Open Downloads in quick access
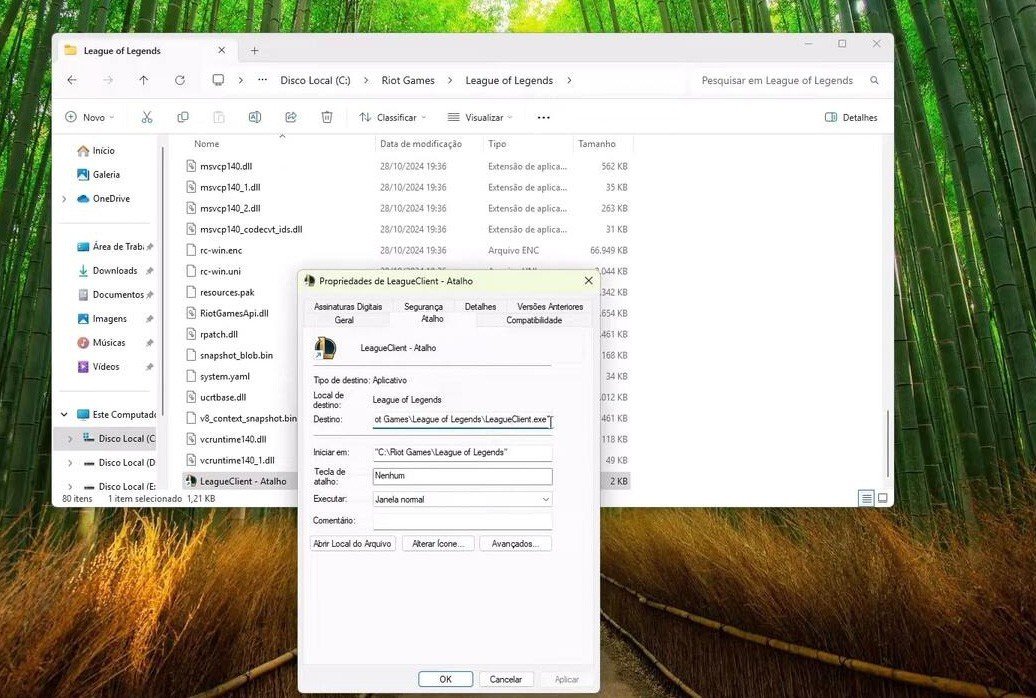The image size is (1036, 698). (x=108, y=270)
